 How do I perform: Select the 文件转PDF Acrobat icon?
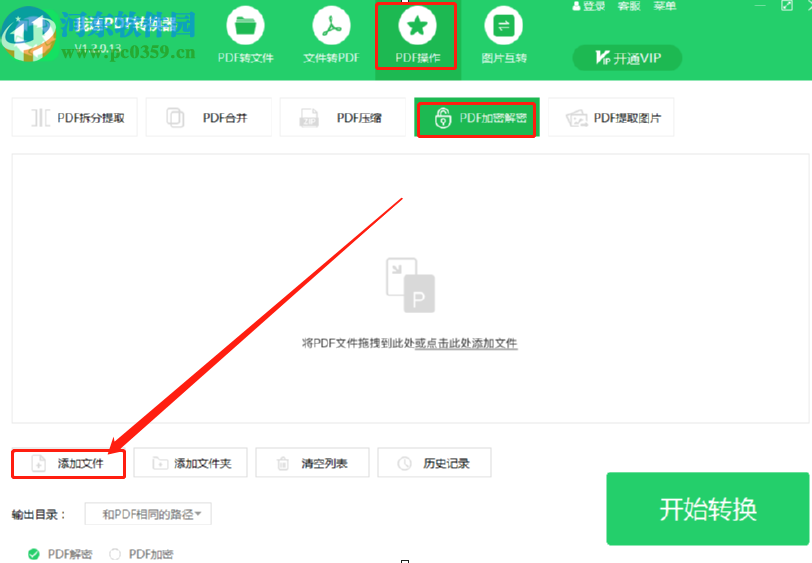point(331,25)
